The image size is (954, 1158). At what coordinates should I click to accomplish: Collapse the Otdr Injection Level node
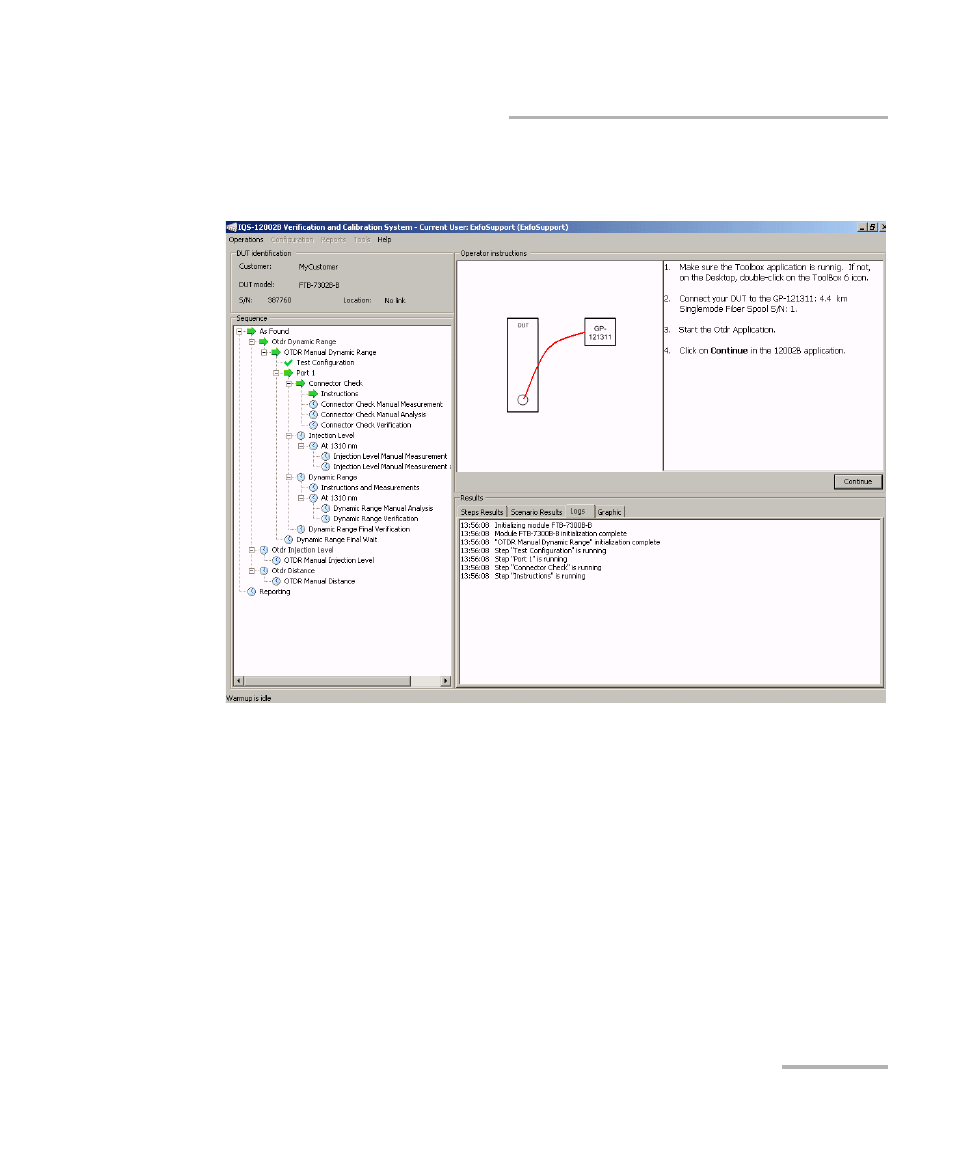252,550
